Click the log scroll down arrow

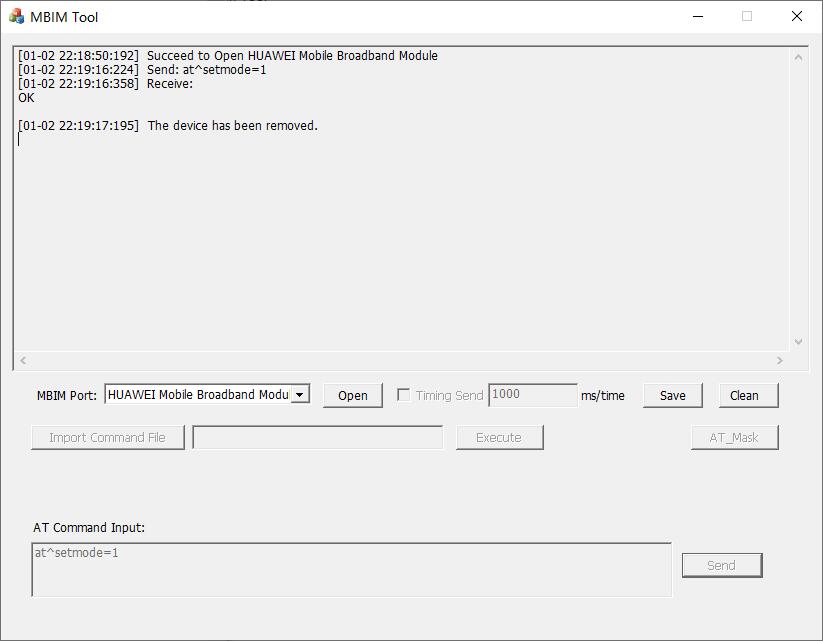(798, 342)
